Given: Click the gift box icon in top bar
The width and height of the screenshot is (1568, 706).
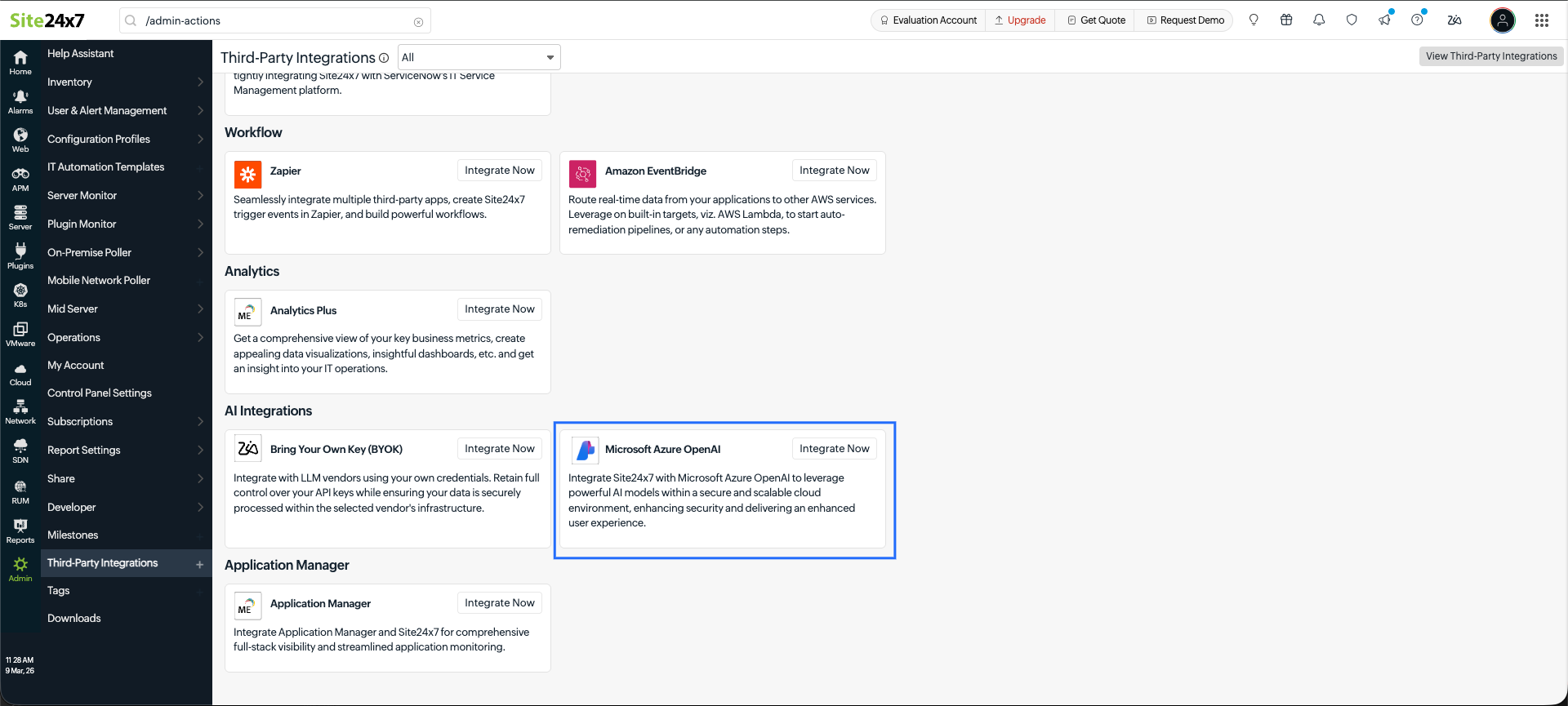Looking at the screenshot, I should pyautogui.click(x=1286, y=20).
